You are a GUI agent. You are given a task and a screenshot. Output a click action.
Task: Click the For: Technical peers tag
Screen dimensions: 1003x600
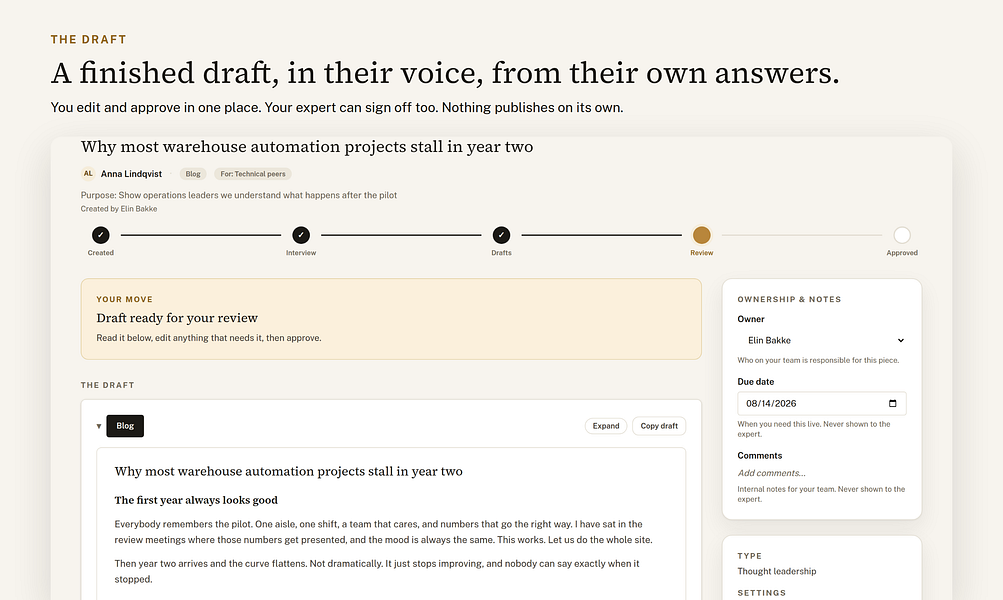pyautogui.click(x=253, y=174)
